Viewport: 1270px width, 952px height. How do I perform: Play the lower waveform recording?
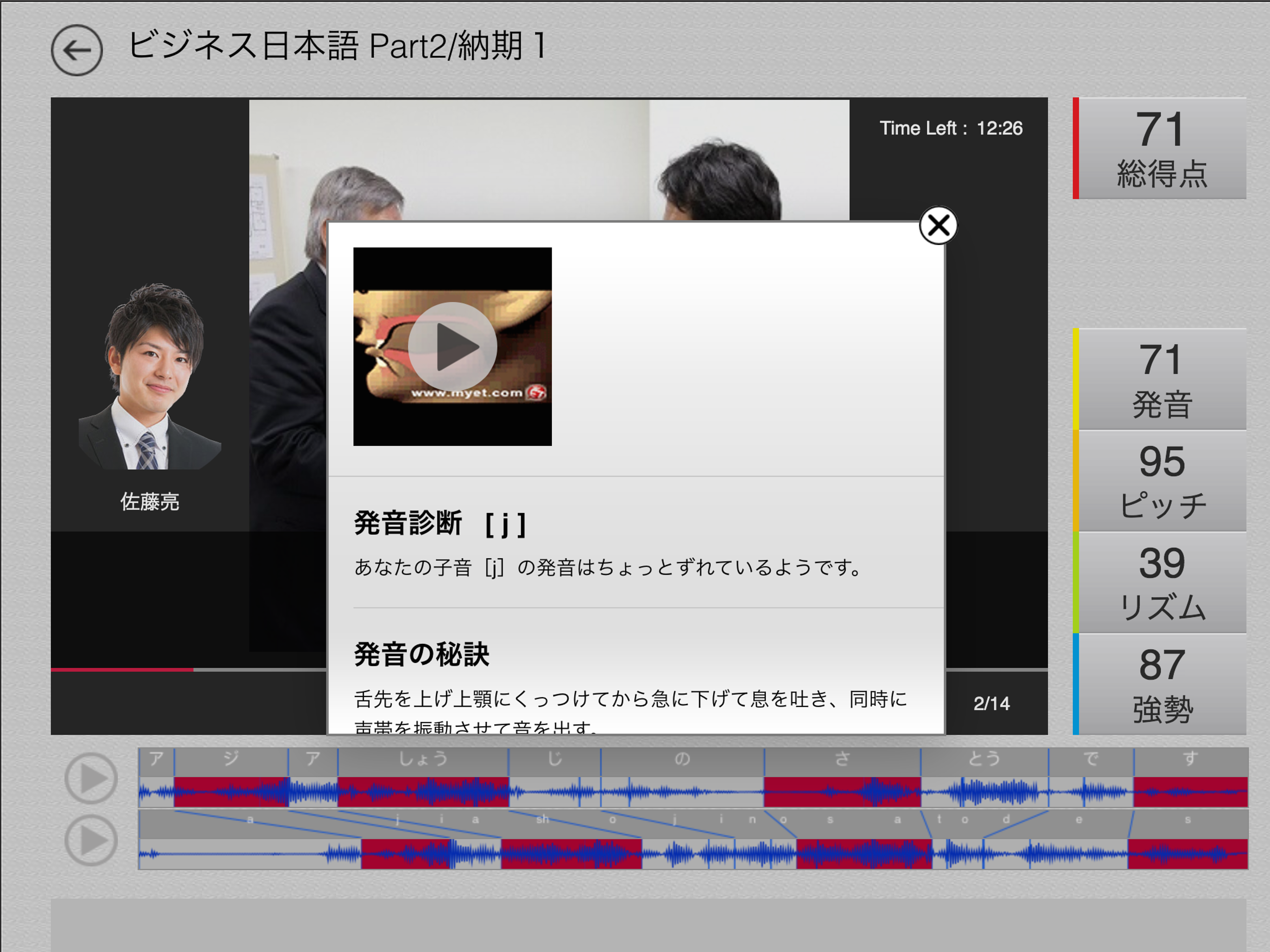tap(91, 840)
